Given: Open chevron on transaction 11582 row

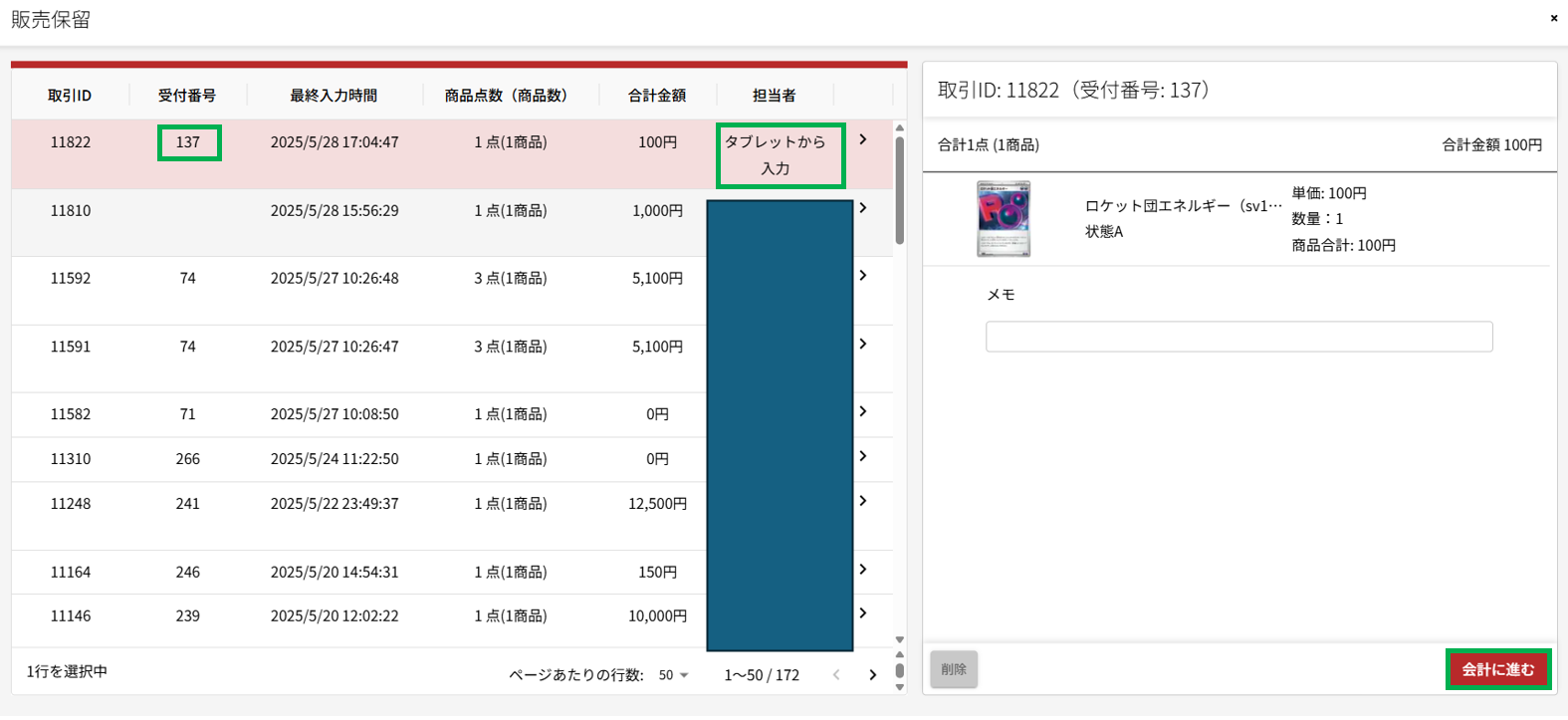Looking at the screenshot, I should pos(863,411).
